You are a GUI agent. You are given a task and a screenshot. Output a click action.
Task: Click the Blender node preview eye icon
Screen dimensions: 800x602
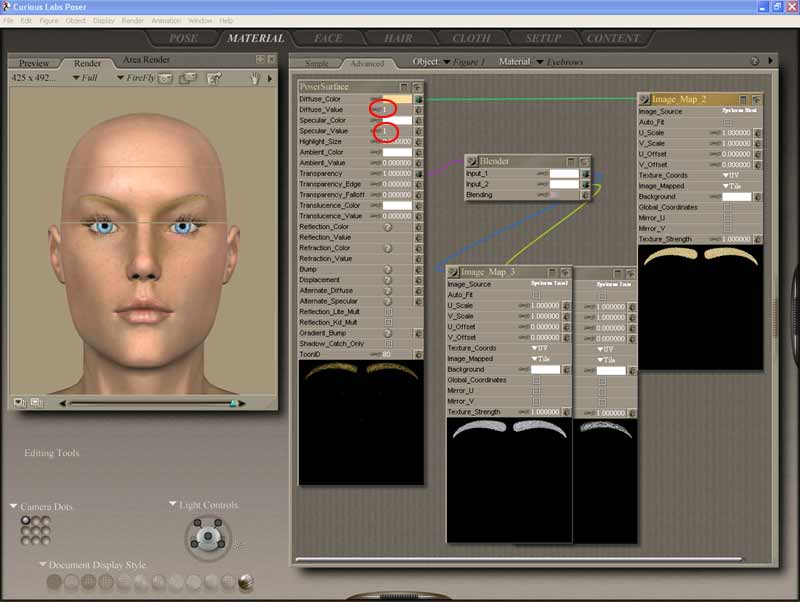pos(586,160)
